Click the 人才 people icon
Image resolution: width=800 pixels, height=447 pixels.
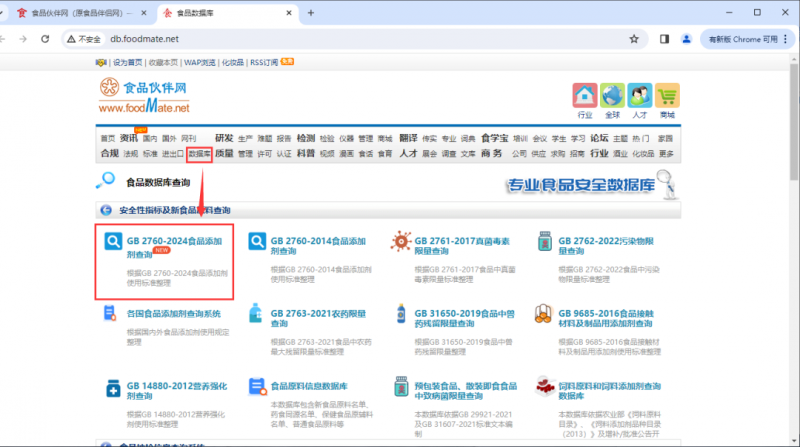coord(639,96)
